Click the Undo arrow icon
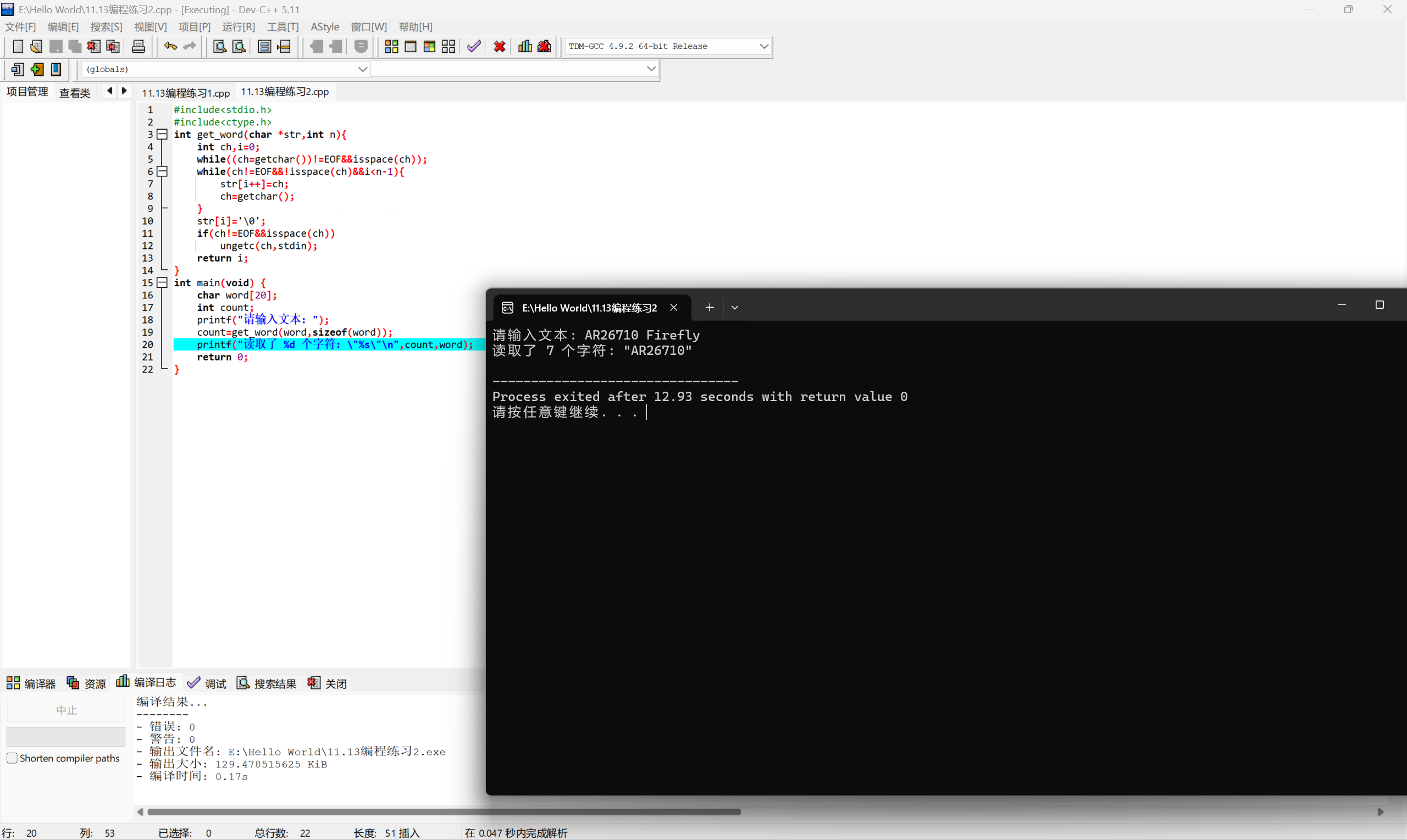Viewport: 1407px width, 840px height. click(170, 46)
